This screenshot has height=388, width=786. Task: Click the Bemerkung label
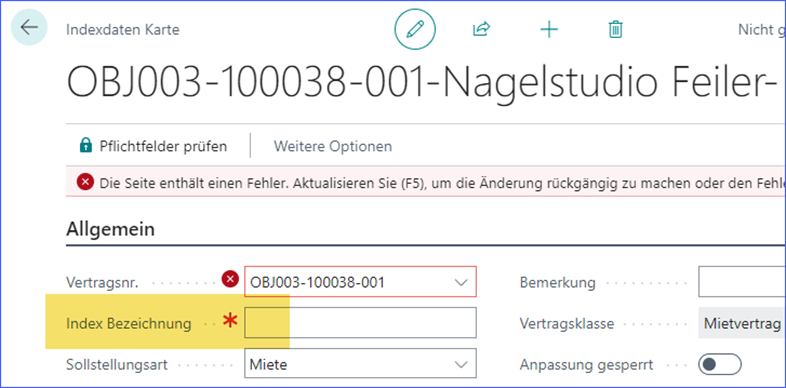click(x=557, y=283)
